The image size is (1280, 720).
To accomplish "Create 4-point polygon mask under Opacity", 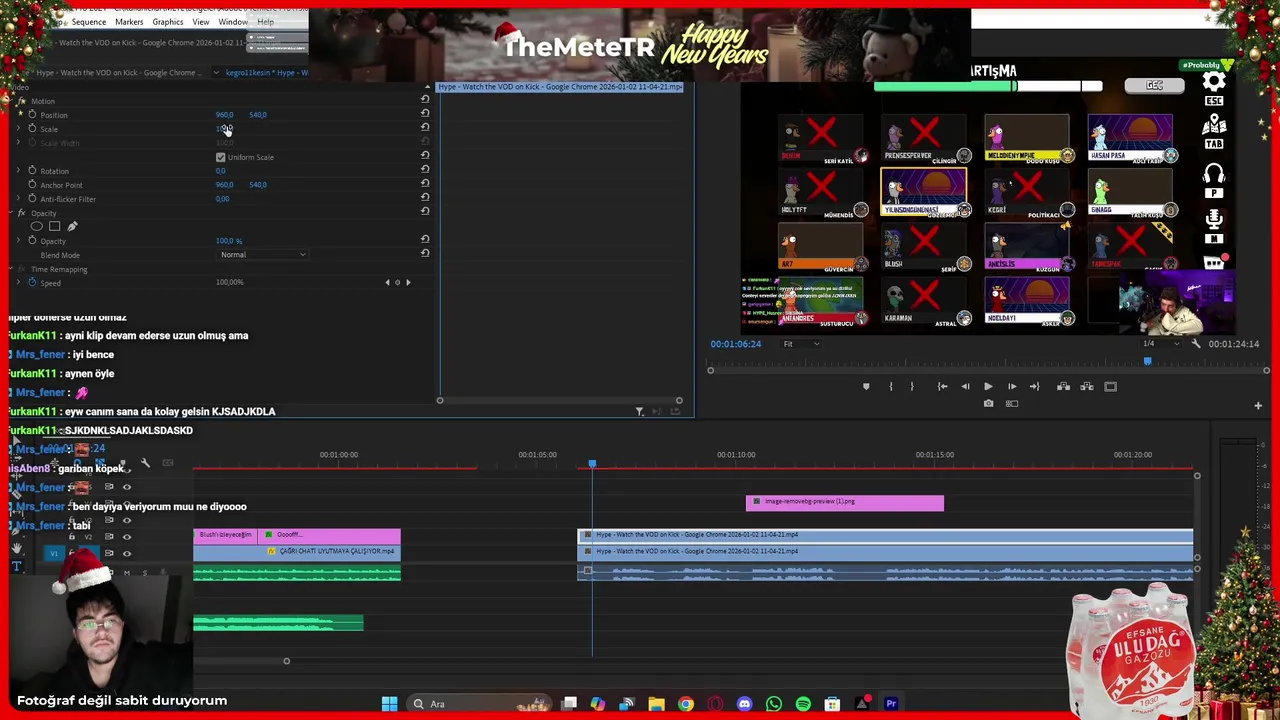I will pos(54,227).
